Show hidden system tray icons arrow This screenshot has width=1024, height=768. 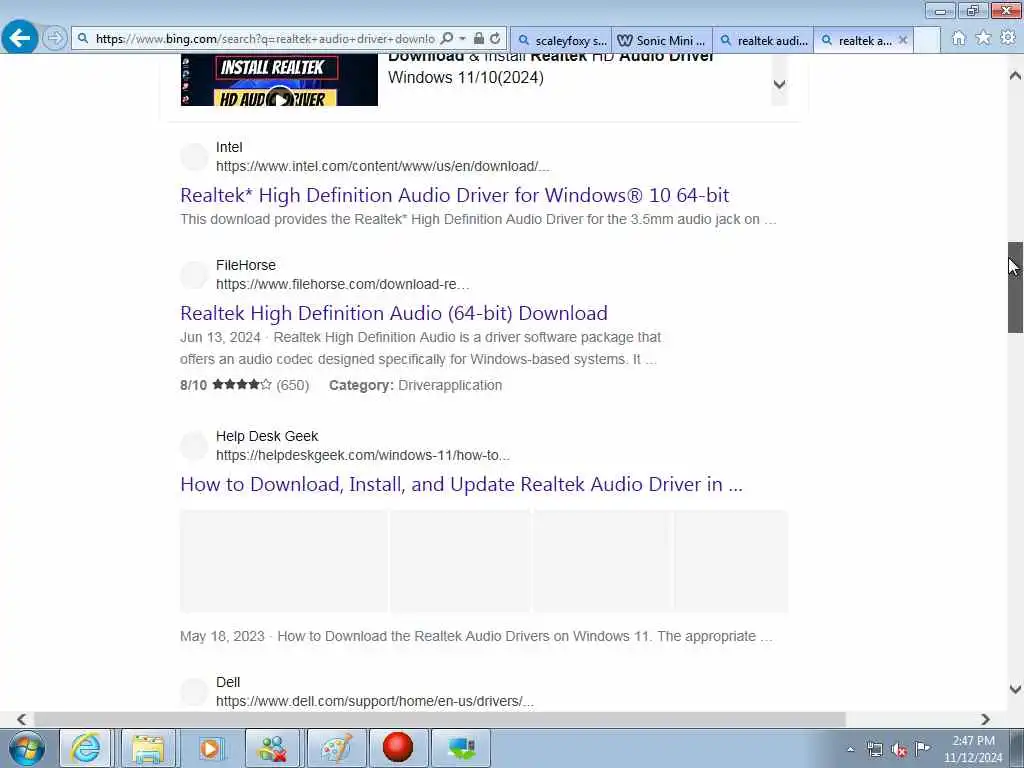tap(850, 750)
